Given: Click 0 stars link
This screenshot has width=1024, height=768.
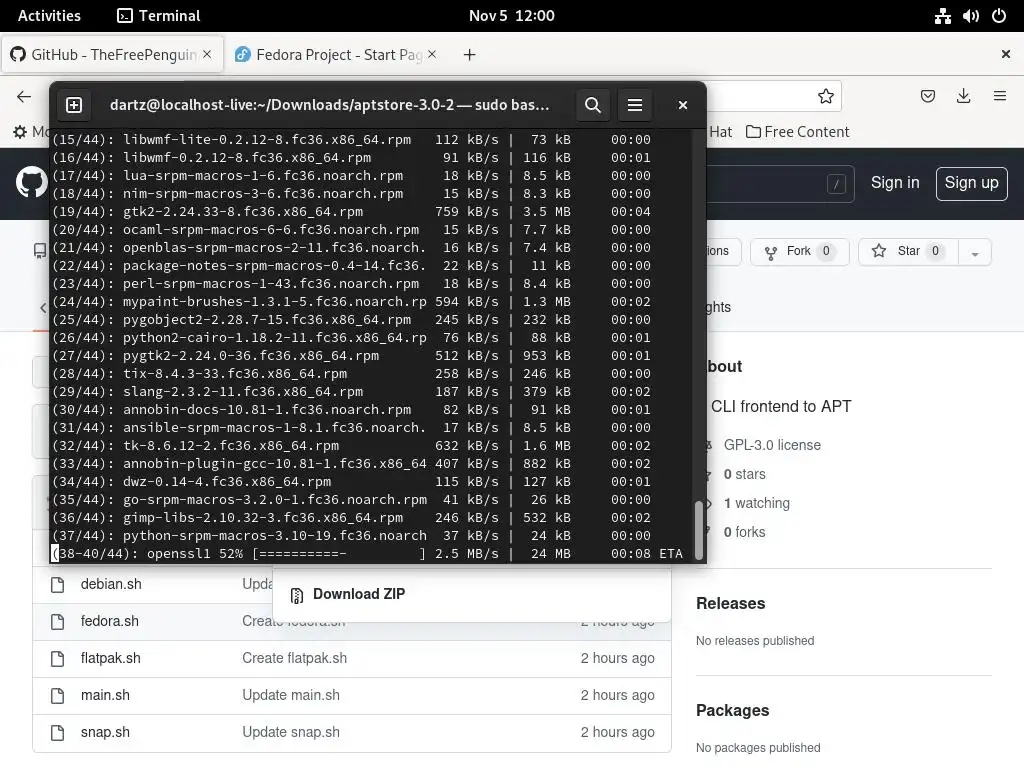Looking at the screenshot, I should pos(744,474).
